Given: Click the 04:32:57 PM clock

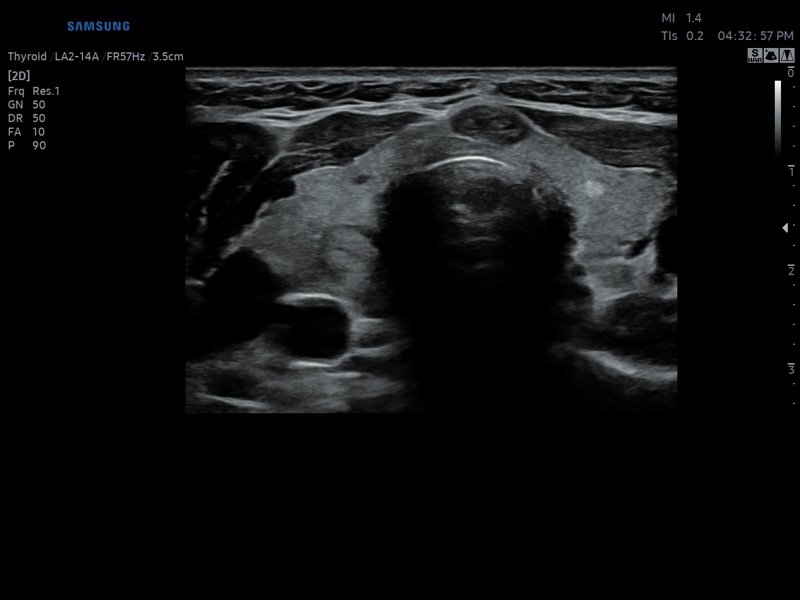Looking at the screenshot, I should (x=755, y=35).
